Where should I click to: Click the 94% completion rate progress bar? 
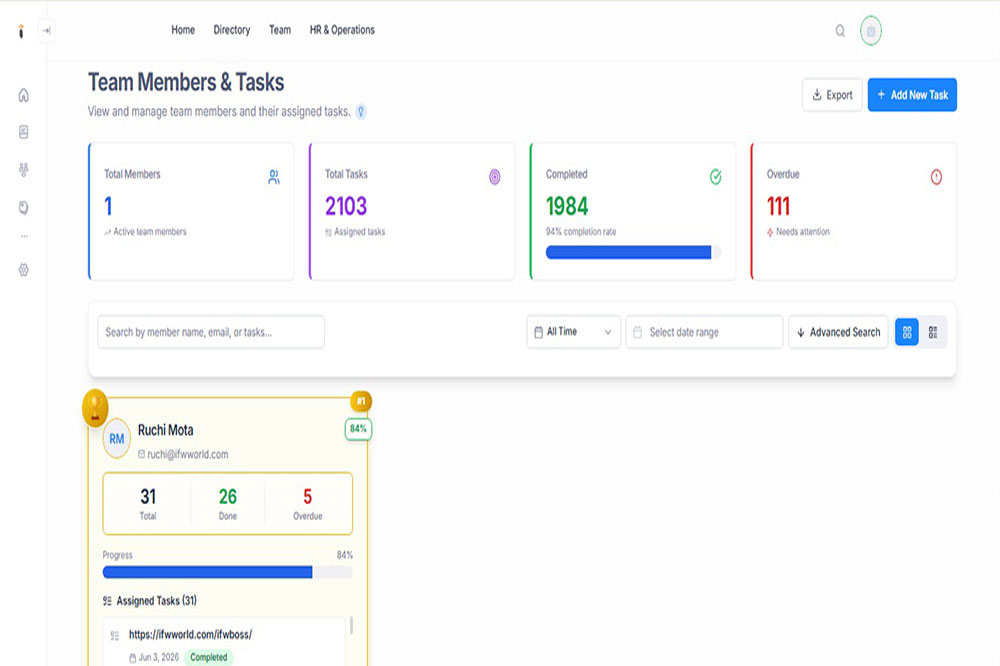(x=633, y=252)
